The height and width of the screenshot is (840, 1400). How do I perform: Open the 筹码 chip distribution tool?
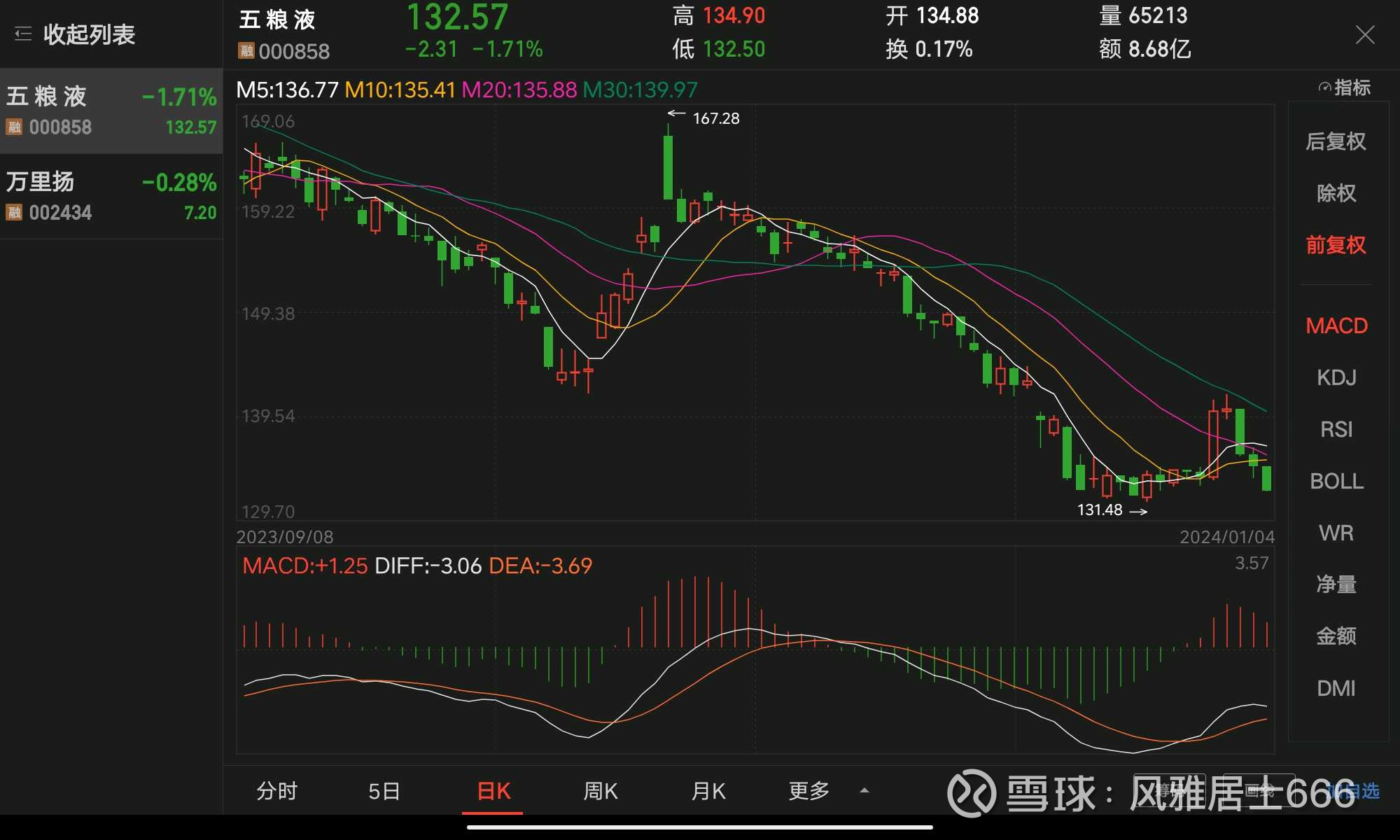tap(1168, 790)
